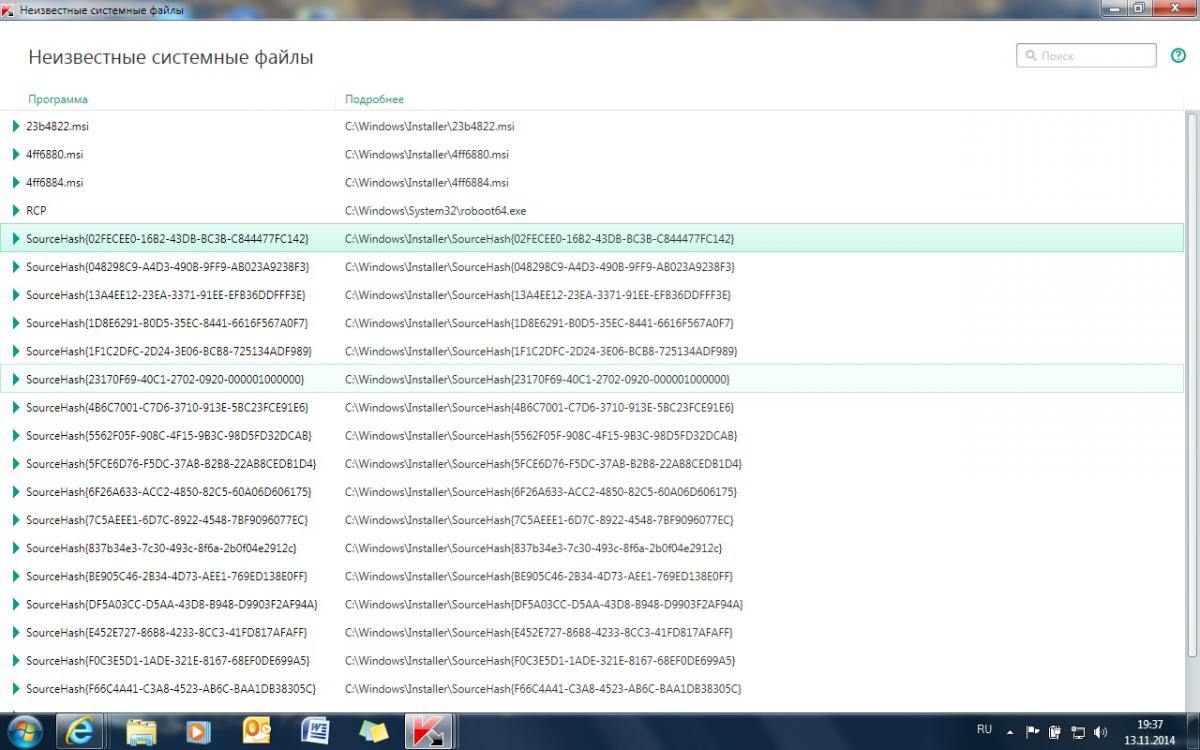Open Outlook from the taskbar

tap(257, 731)
